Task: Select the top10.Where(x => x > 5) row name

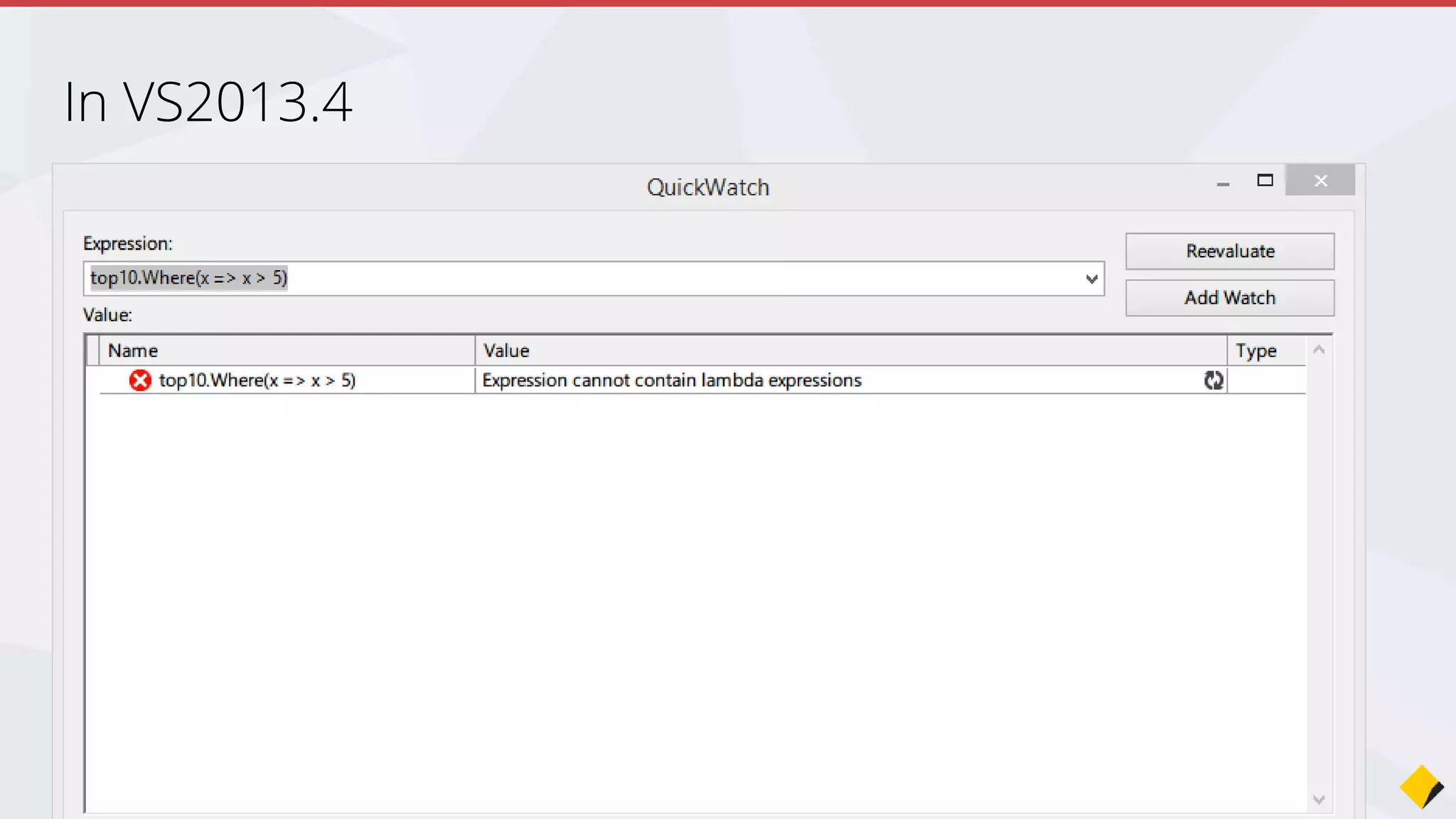Action: [x=257, y=380]
